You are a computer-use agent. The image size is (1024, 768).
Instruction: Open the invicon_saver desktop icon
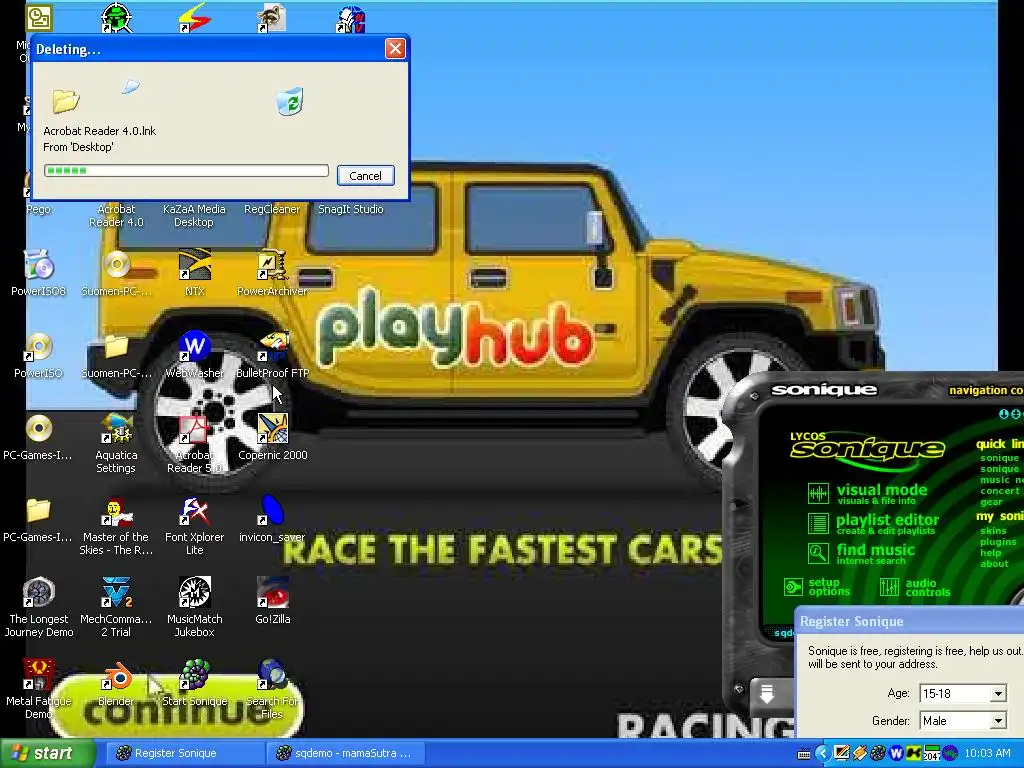pyautogui.click(x=272, y=519)
